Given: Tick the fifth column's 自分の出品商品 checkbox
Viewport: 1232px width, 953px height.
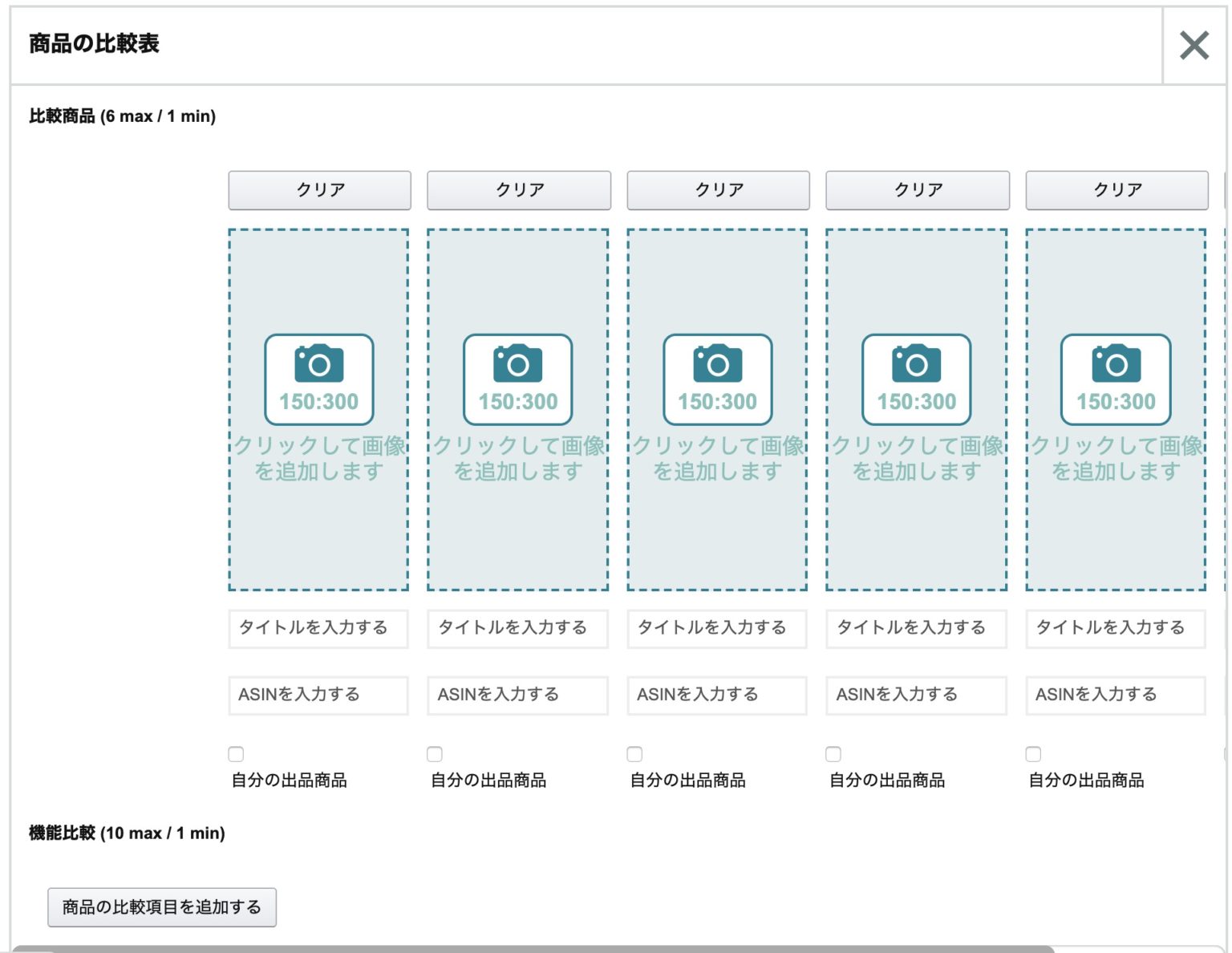Looking at the screenshot, I should click(x=1033, y=754).
